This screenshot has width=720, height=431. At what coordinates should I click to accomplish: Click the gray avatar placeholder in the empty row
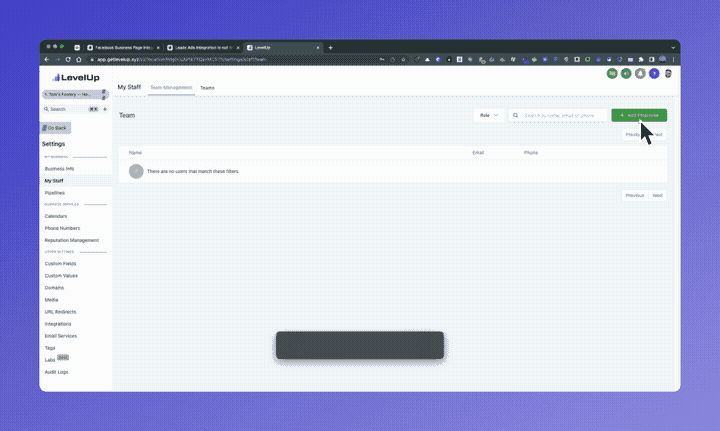[136, 171]
